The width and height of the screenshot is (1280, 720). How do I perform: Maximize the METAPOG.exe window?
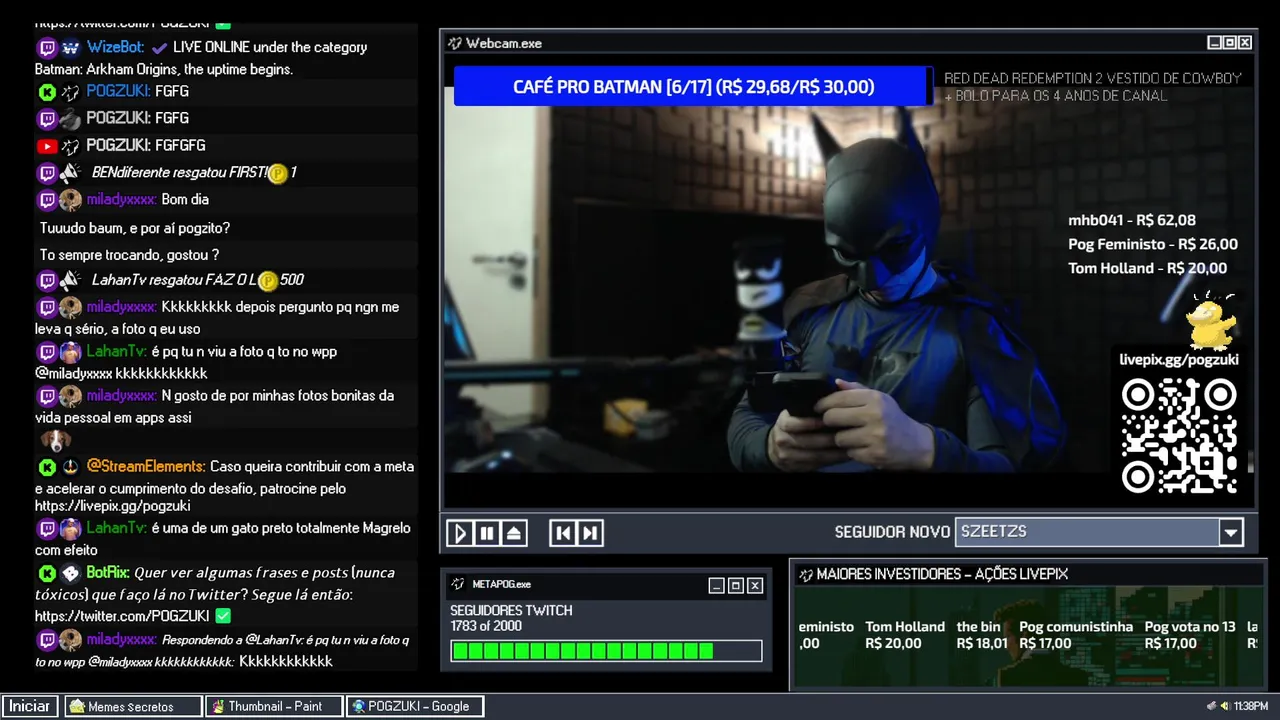(x=735, y=586)
